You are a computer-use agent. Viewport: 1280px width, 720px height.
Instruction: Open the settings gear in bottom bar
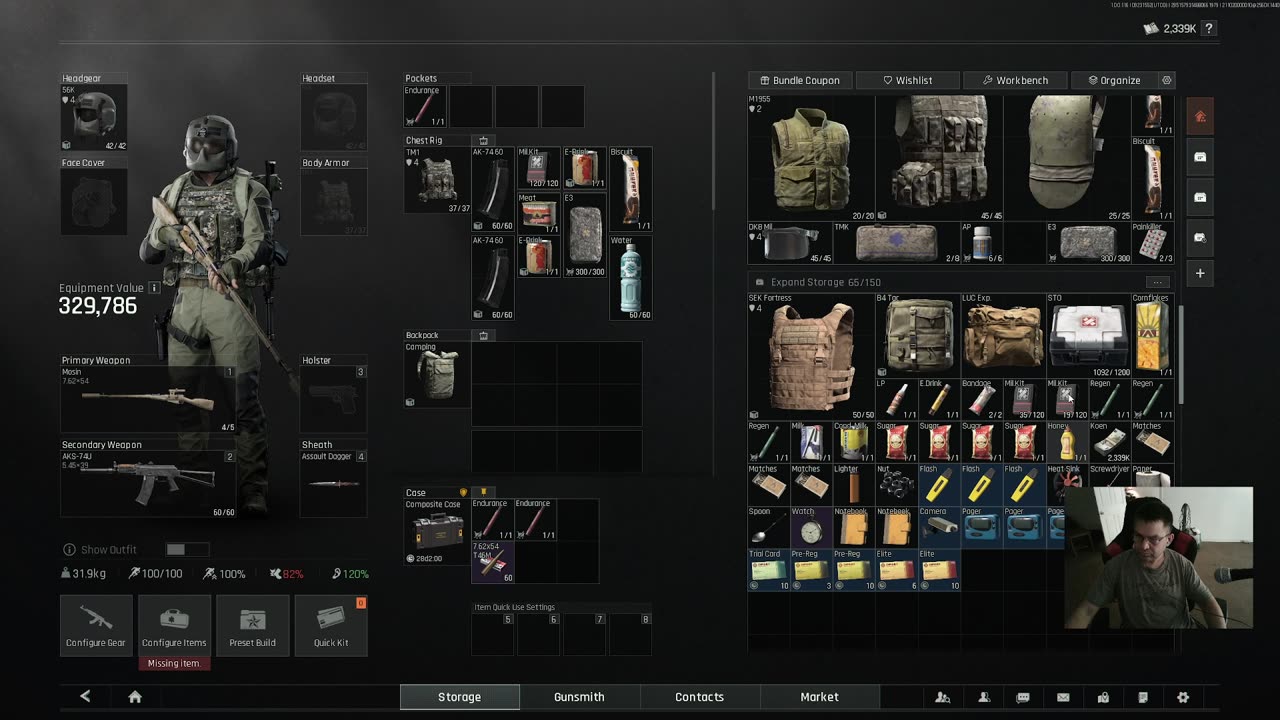coord(1183,697)
